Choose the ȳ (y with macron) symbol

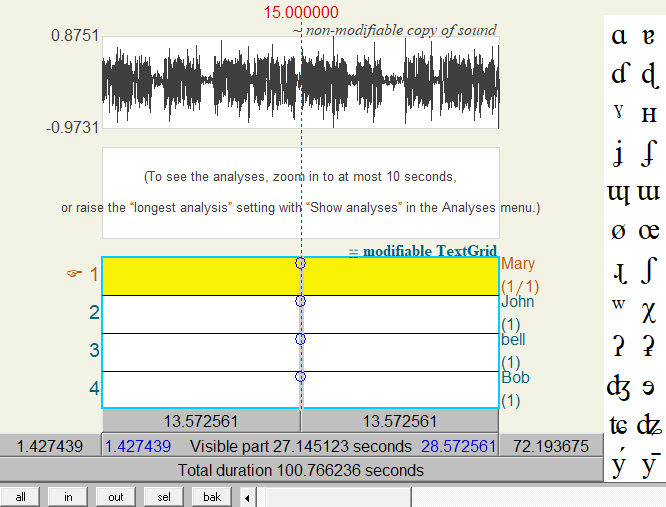(650, 464)
